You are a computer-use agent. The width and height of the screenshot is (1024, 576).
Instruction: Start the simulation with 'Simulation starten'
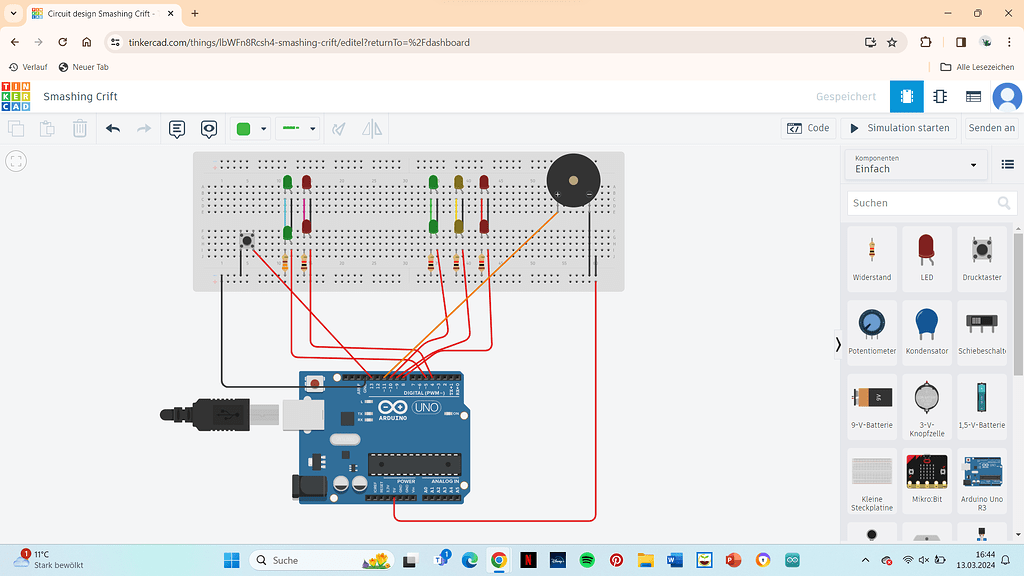(898, 128)
